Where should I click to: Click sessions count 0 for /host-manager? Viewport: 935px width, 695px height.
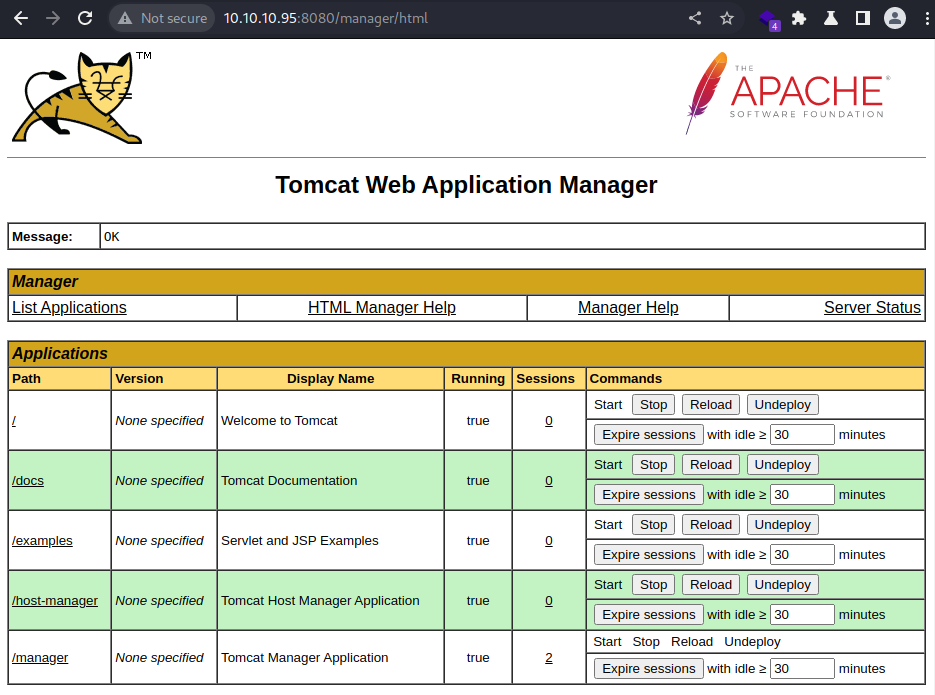(x=549, y=601)
